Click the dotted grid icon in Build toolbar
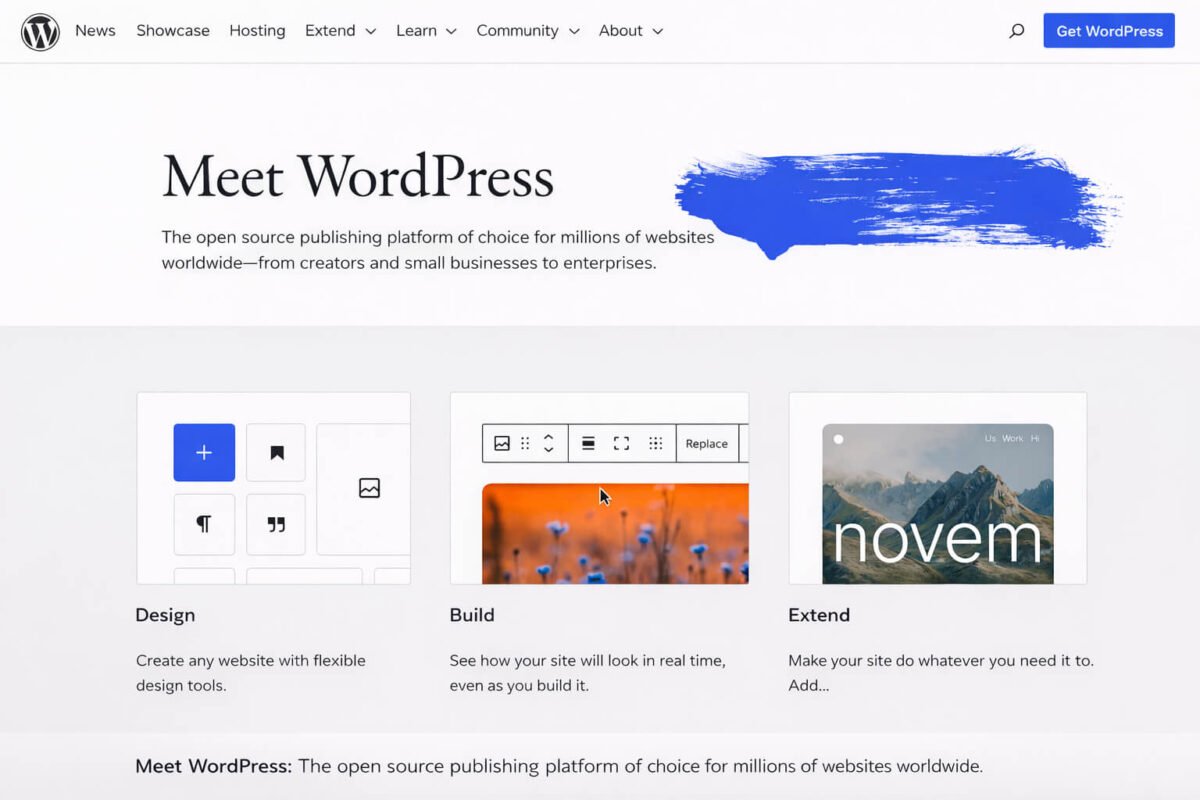This screenshot has width=1200, height=800. [656, 443]
